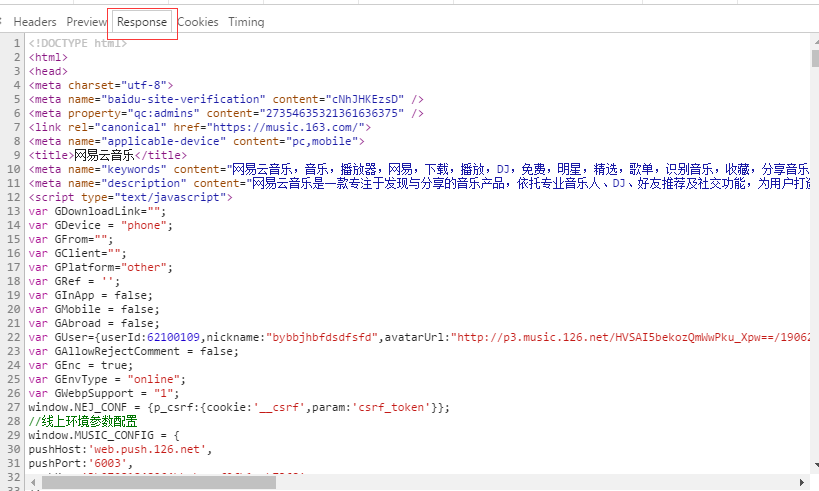Click the <title>网易云音乐</title> line
Image resolution: width=819 pixels, height=491 pixels.
[108, 155]
